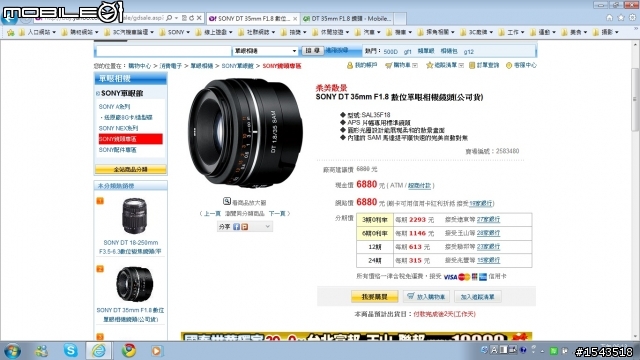Click the g12 hot keyword link
Image resolution: width=640 pixels, height=360 pixels.
pos(469,52)
